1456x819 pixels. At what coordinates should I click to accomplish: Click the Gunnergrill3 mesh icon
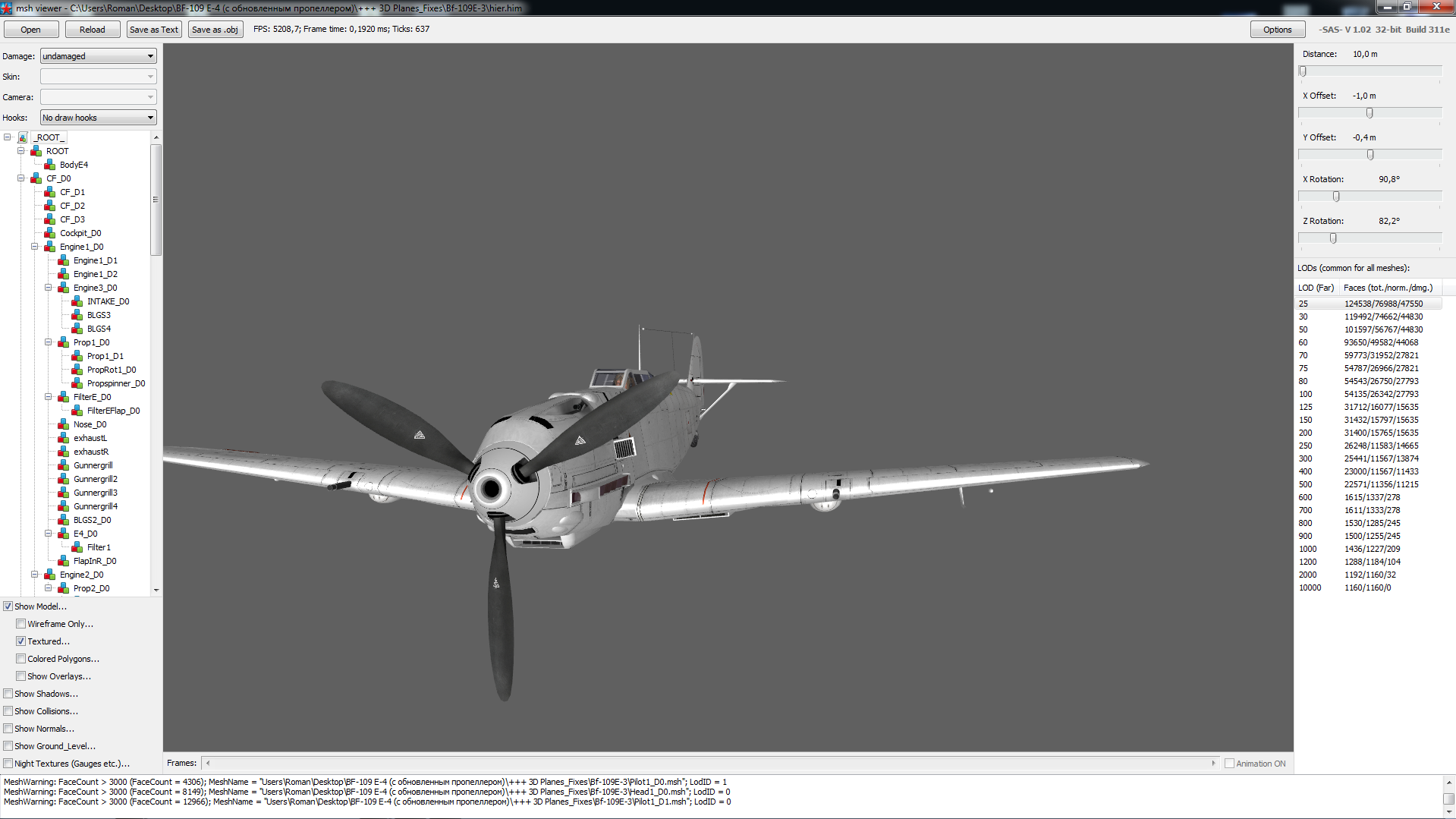pos(64,493)
